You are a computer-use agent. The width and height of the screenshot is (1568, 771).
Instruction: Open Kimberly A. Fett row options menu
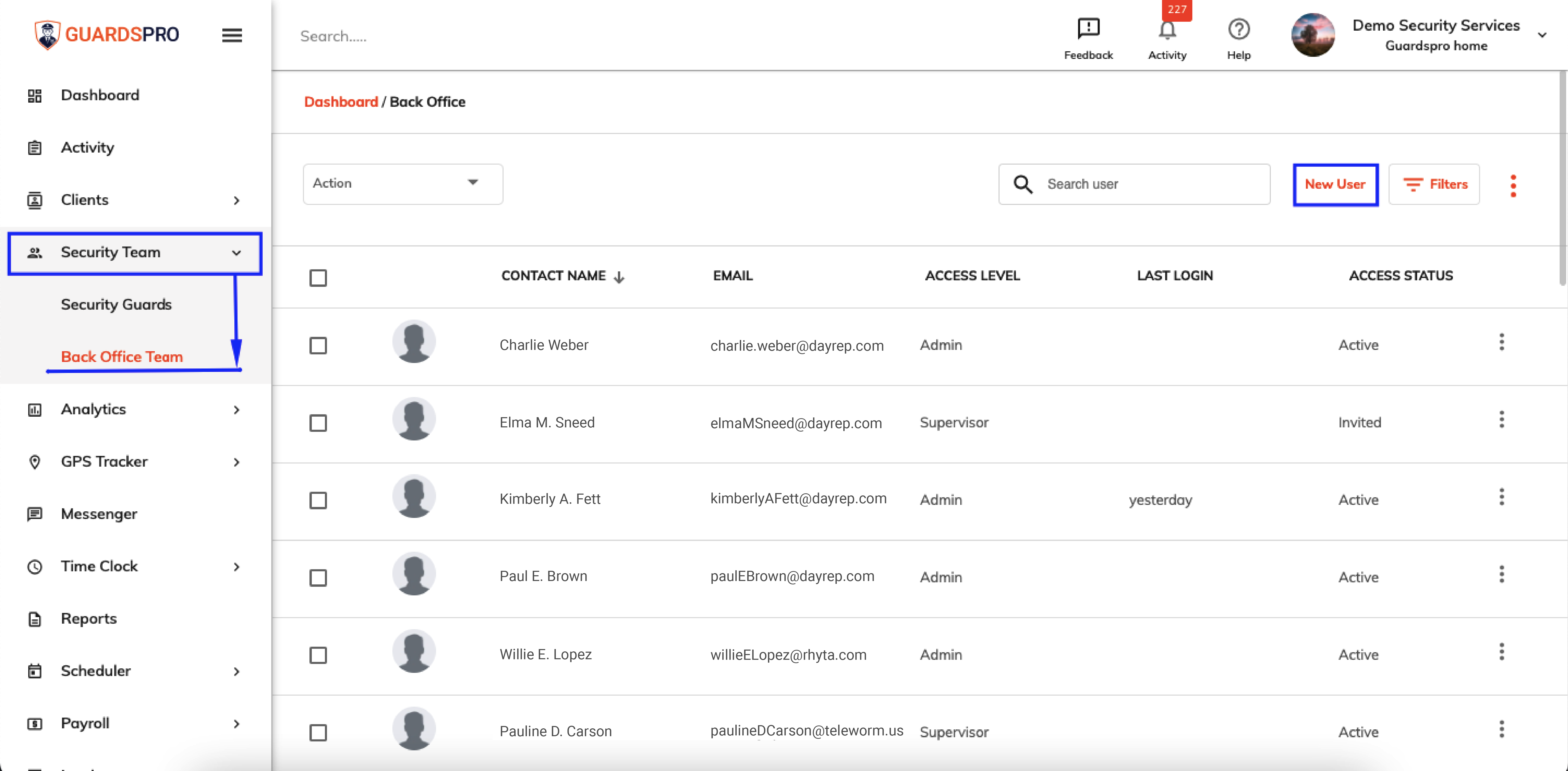pos(1501,497)
